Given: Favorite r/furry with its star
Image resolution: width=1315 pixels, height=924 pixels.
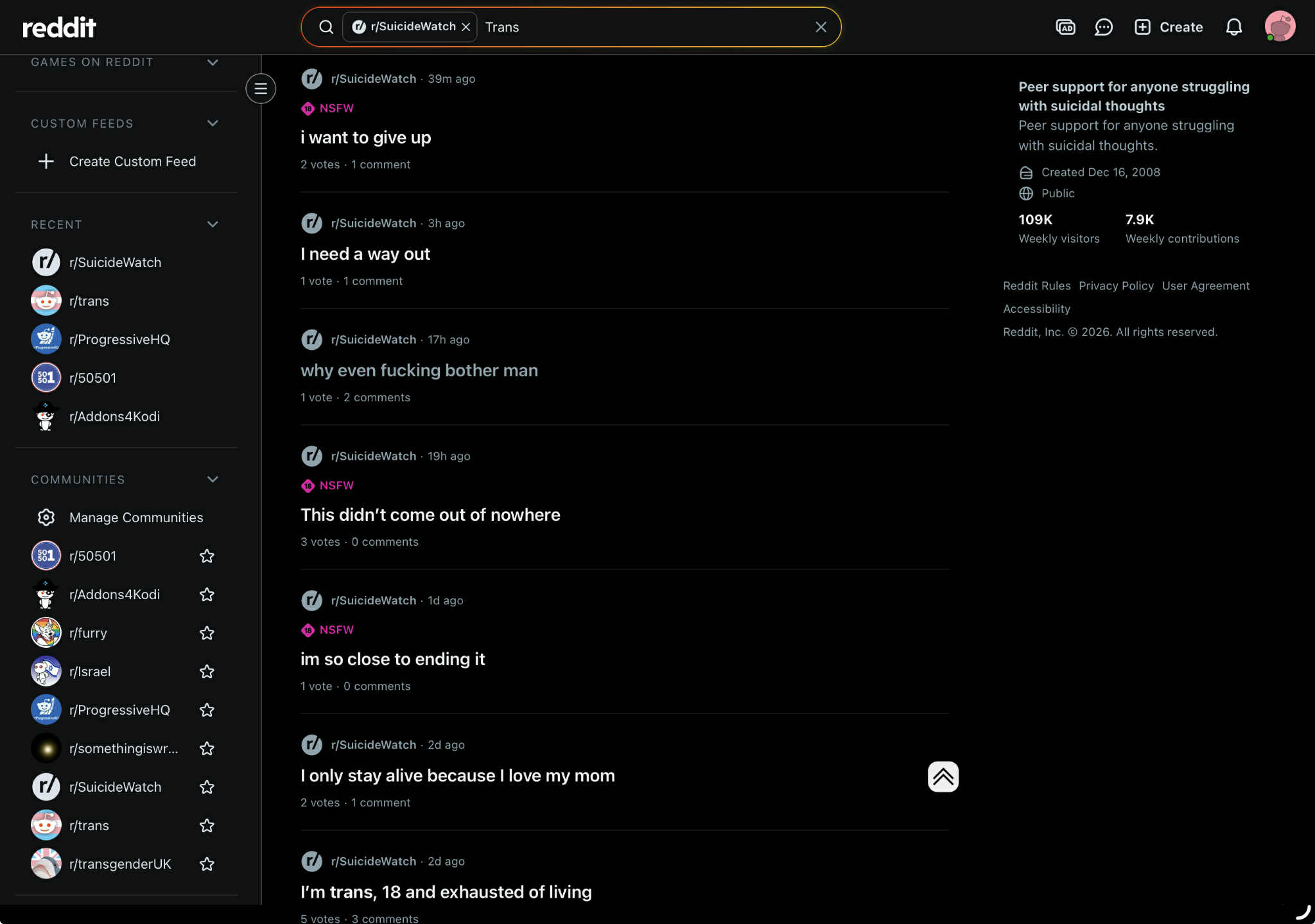Looking at the screenshot, I should [207, 633].
